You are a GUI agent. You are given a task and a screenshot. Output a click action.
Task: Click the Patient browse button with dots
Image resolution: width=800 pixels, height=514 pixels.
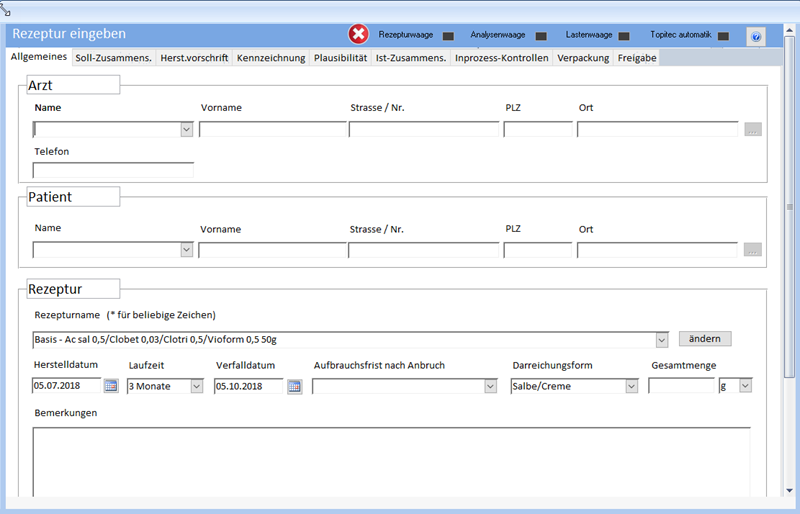[x=753, y=250]
